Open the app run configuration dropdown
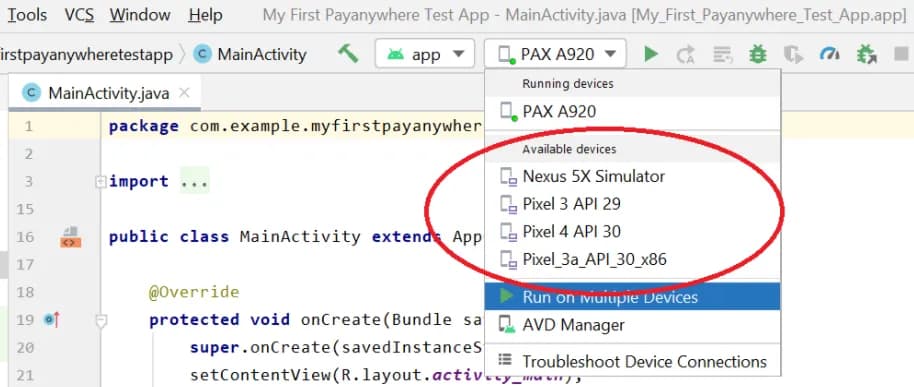914x387 pixels. [426, 54]
